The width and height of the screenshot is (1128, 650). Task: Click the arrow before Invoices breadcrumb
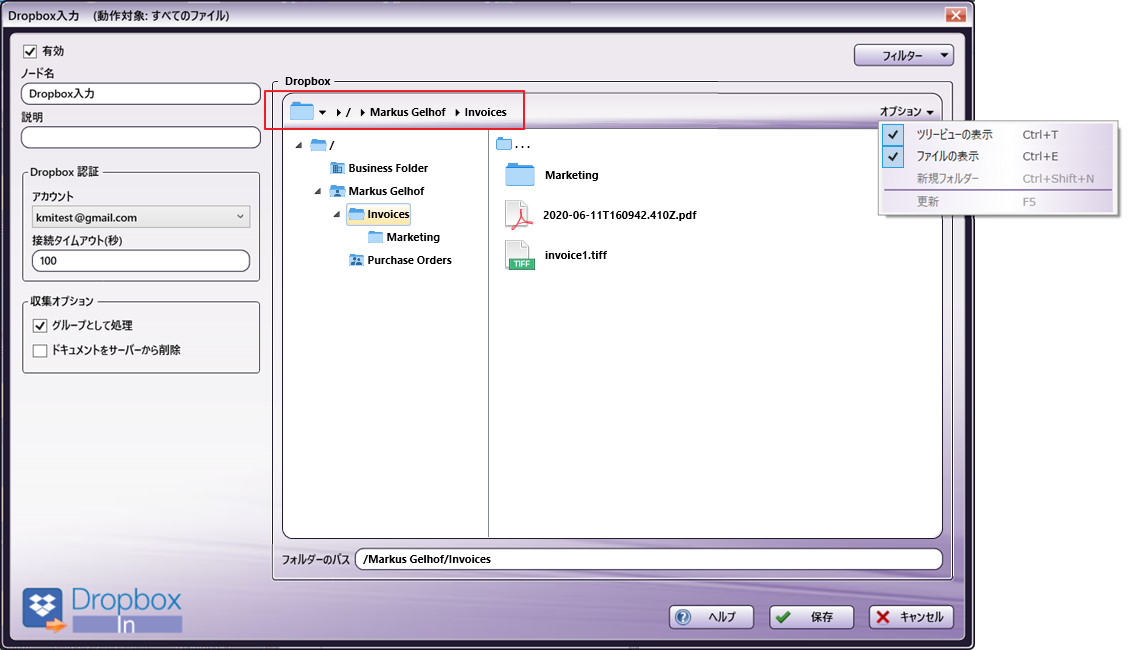[458, 112]
